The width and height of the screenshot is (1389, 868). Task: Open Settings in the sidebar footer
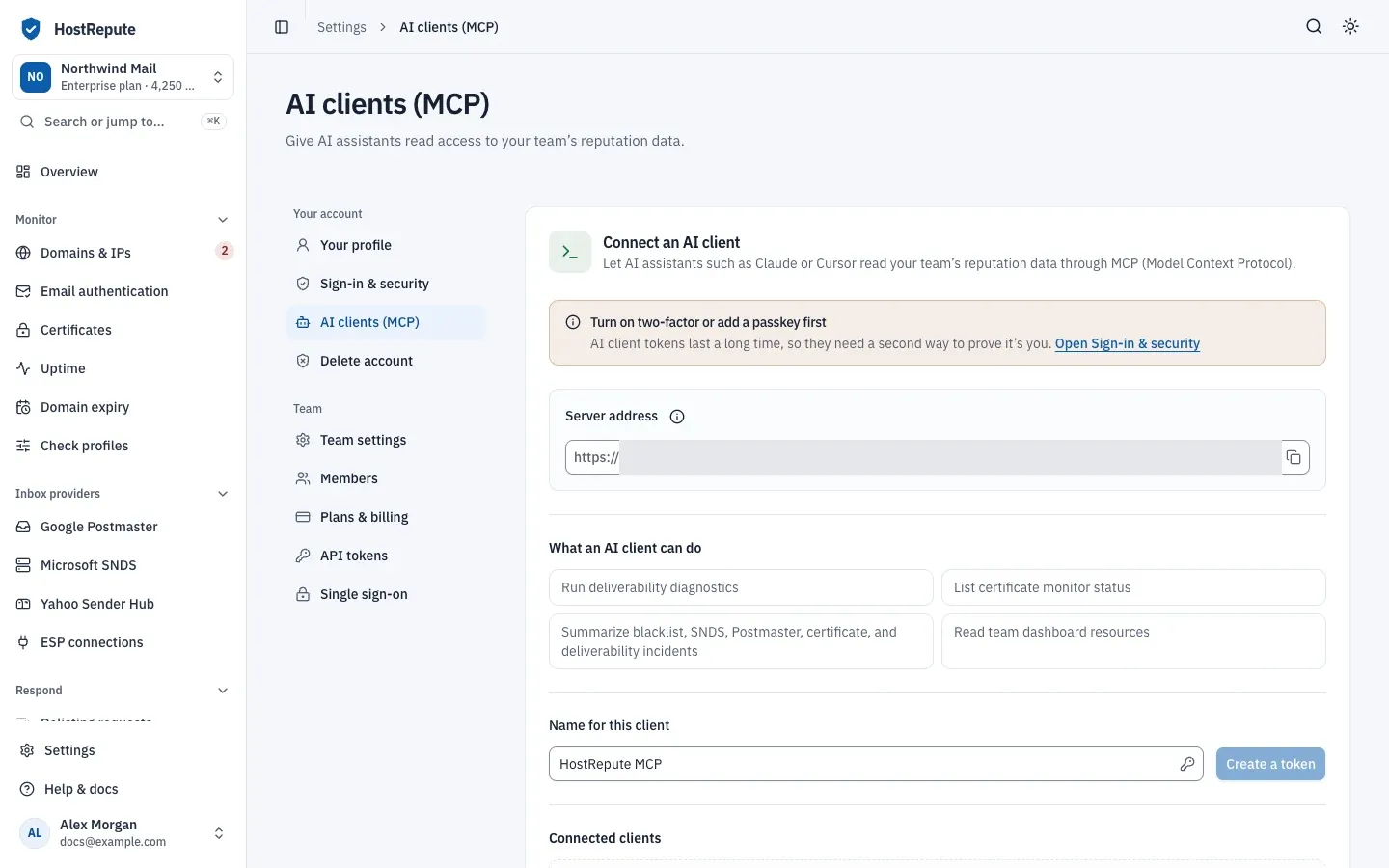123,750
